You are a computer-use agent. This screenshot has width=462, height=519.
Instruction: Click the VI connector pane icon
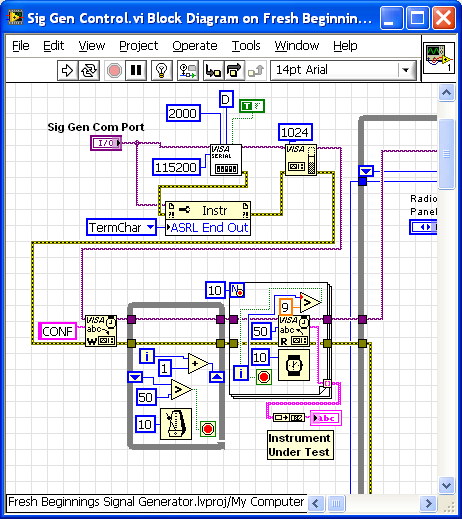439,58
